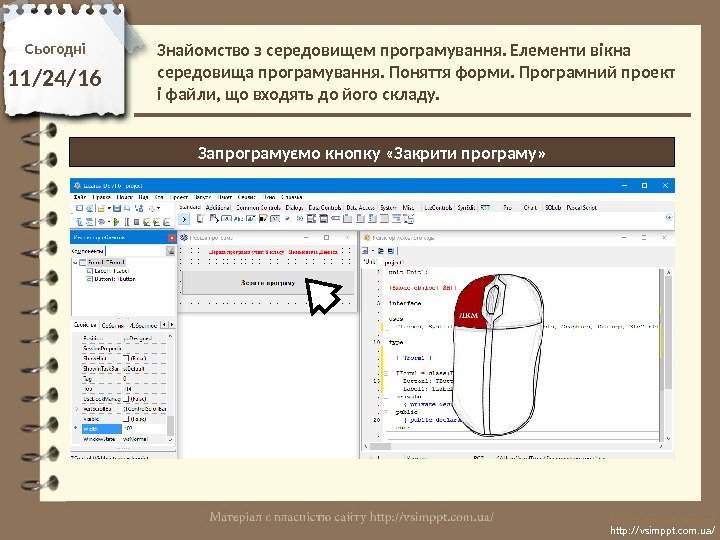Select Label1: TLabel in the component tree
Image resolution: width=720 pixels, height=540 pixels.
(x=112, y=271)
